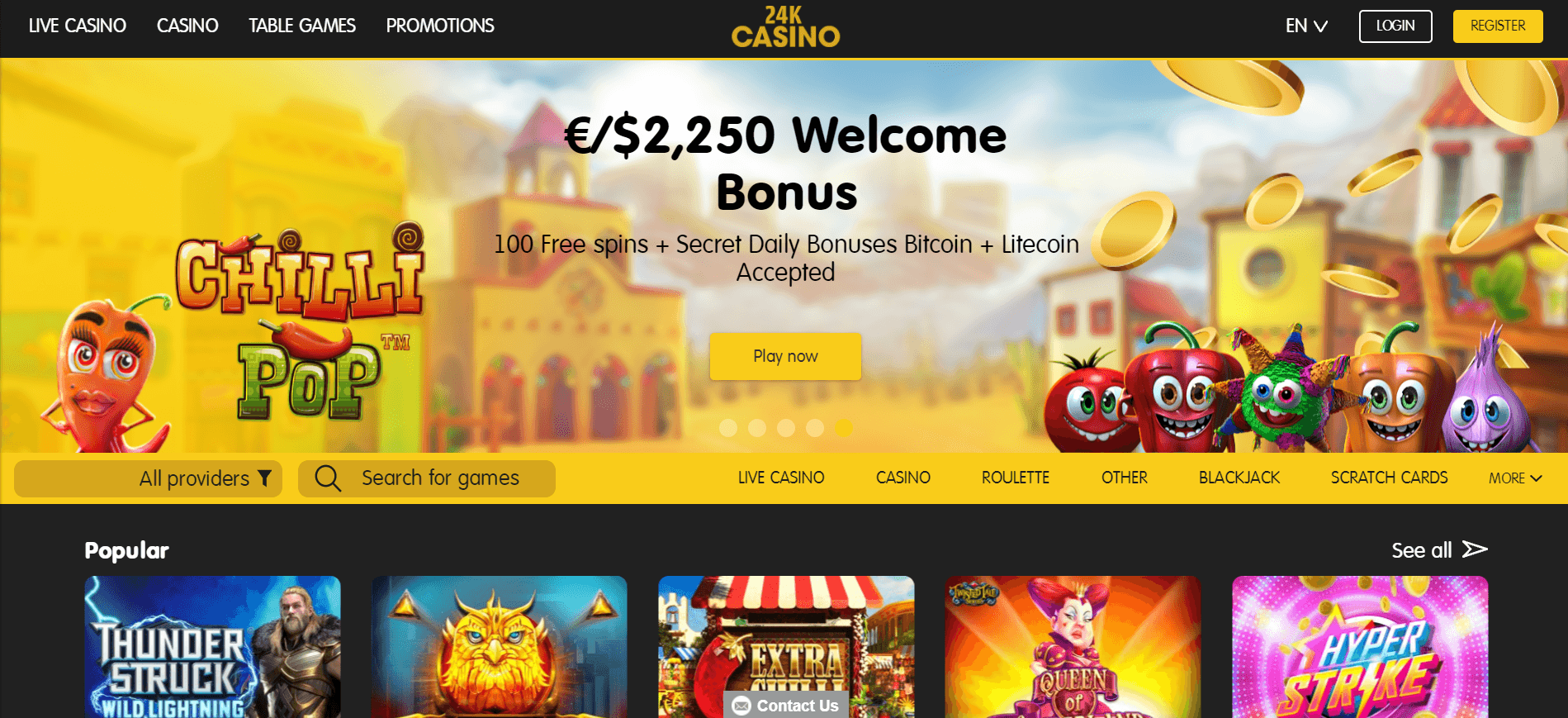Expand the MORE categories menu
The height and width of the screenshot is (718, 1568).
[1515, 478]
